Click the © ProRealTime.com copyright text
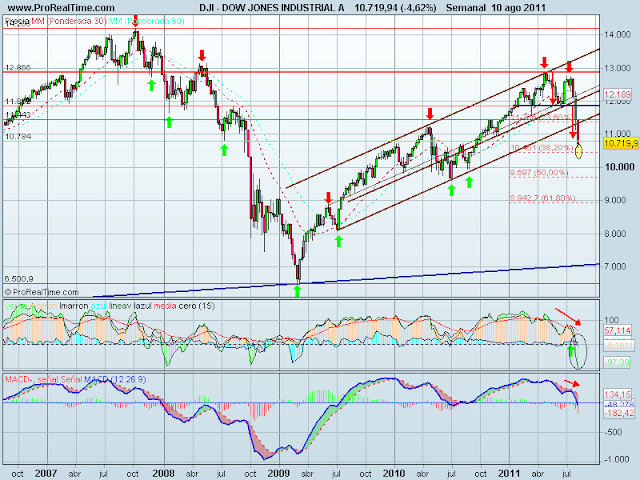 [x=42, y=292]
